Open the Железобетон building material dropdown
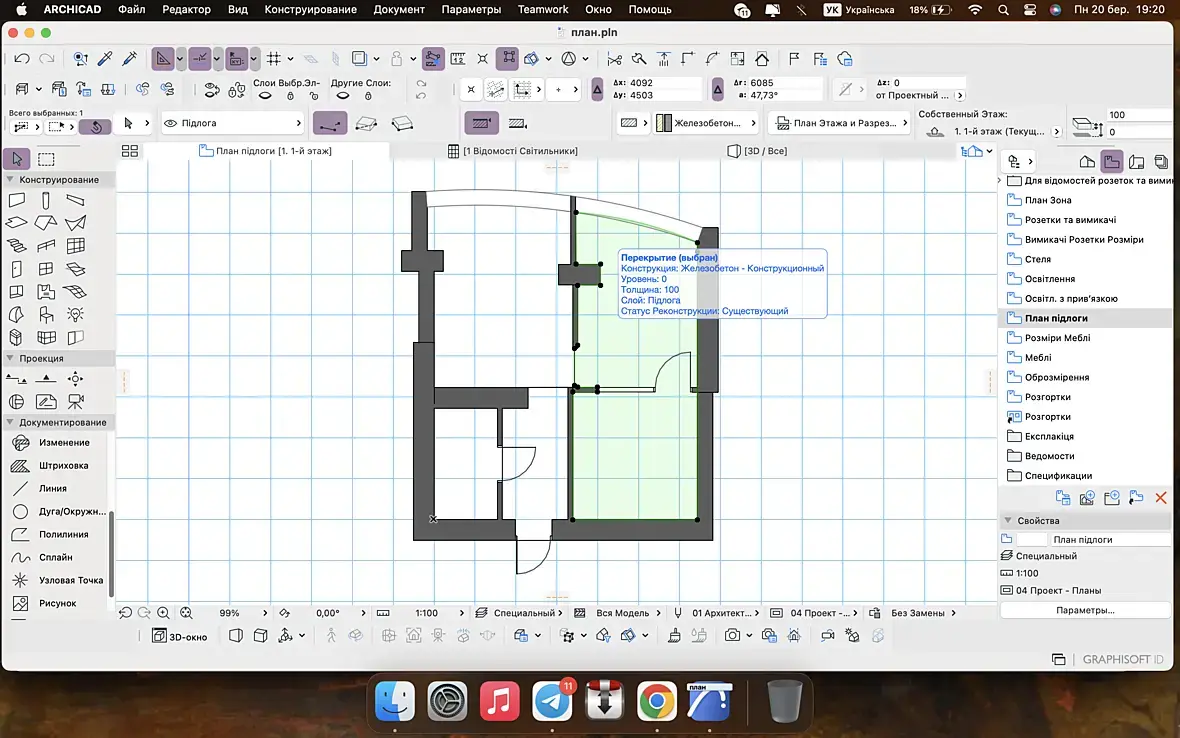The width and height of the screenshot is (1180, 738). [x=706, y=124]
